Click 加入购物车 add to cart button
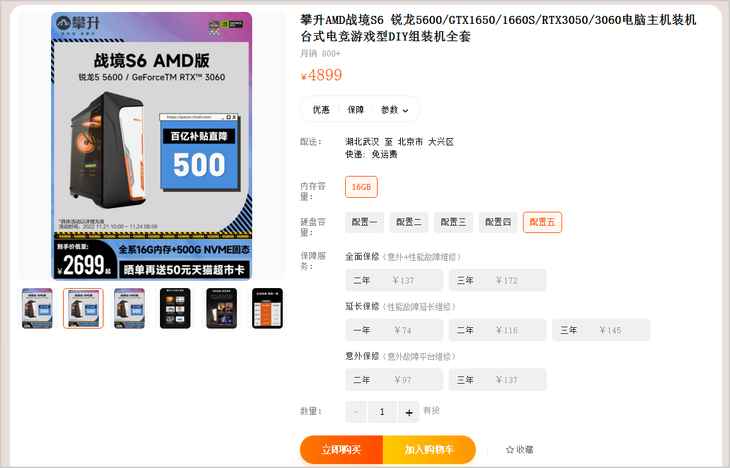Image resolution: width=730 pixels, height=468 pixels. pyautogui.click(x=429, y=449)
